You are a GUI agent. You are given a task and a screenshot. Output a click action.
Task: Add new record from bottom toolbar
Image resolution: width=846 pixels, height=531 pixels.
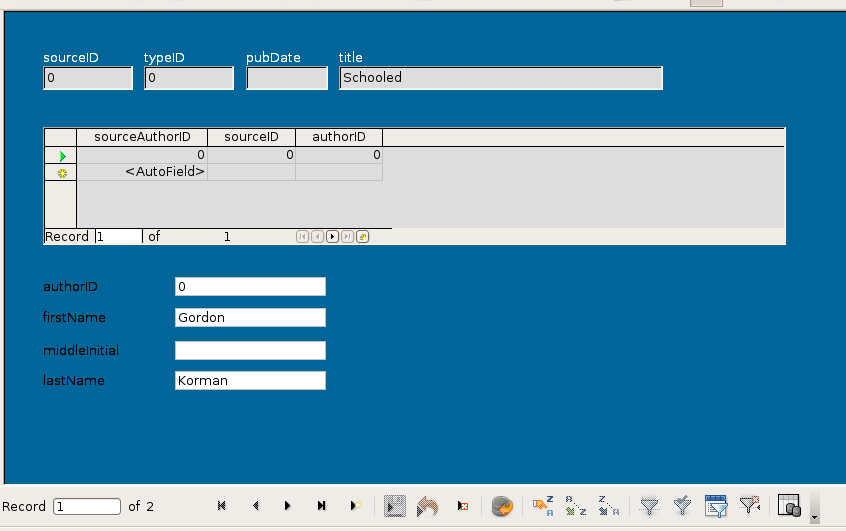tap(354, 506)
